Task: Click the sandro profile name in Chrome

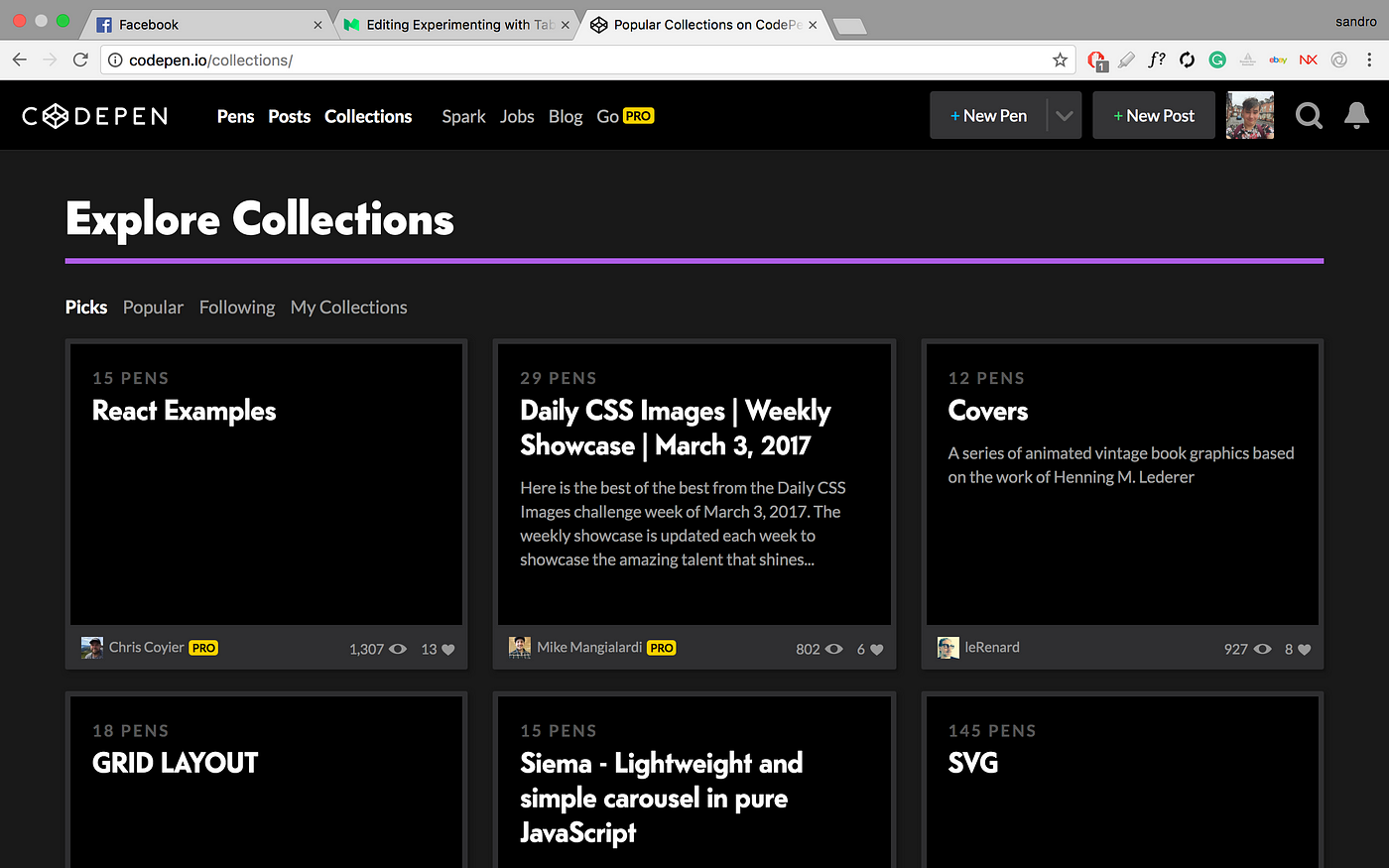Action: pyautogui.click(x=1355, y=22)
